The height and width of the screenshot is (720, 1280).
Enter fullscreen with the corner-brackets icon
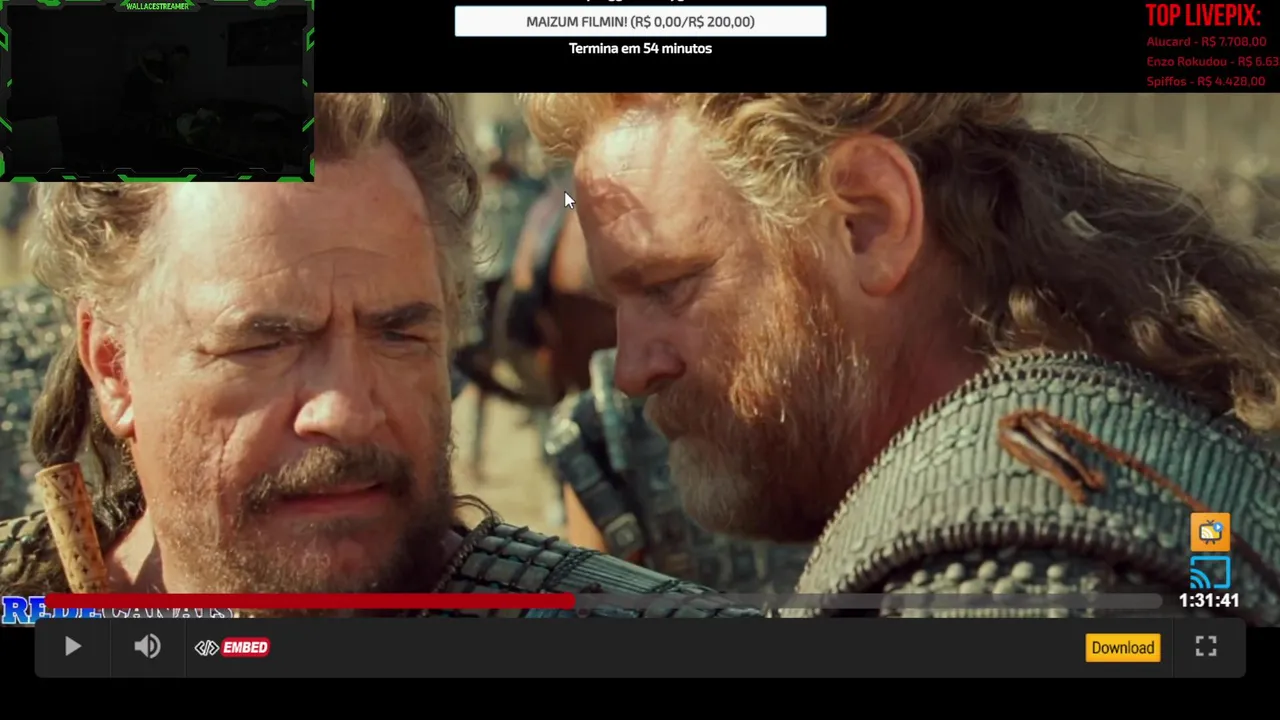[1206, 647]
